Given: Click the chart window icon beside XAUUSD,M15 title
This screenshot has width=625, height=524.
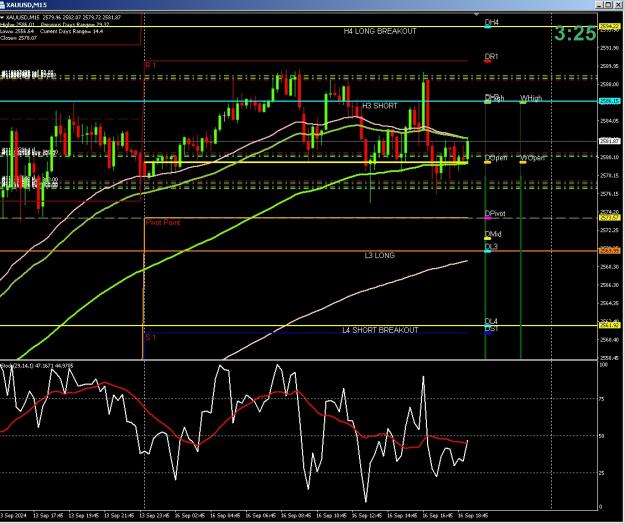Looking at the screenshot, I should pyautogui.click(x=3, y=4).
